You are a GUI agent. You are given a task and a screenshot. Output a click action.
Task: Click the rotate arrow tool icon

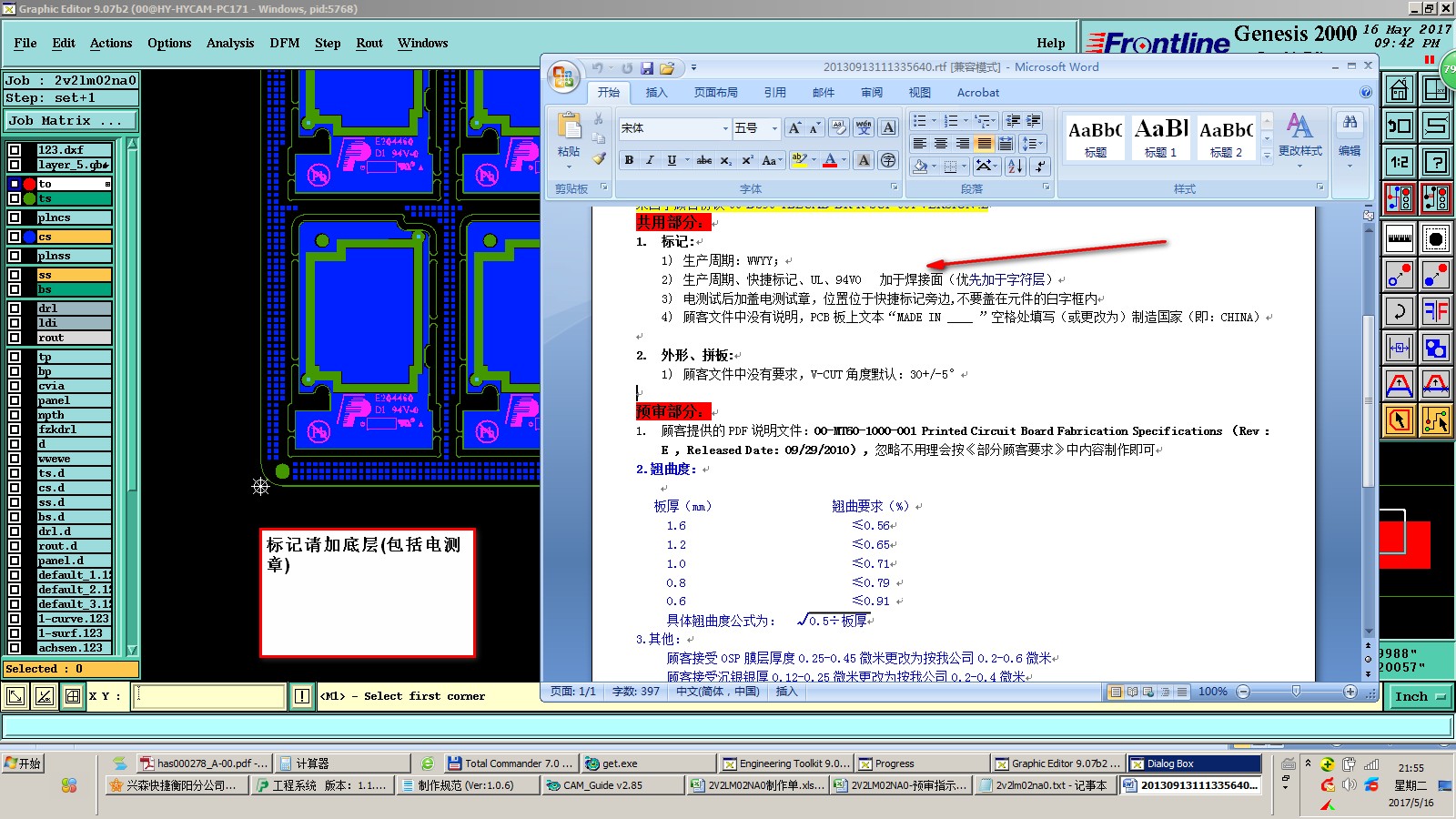click(1400, 311)
